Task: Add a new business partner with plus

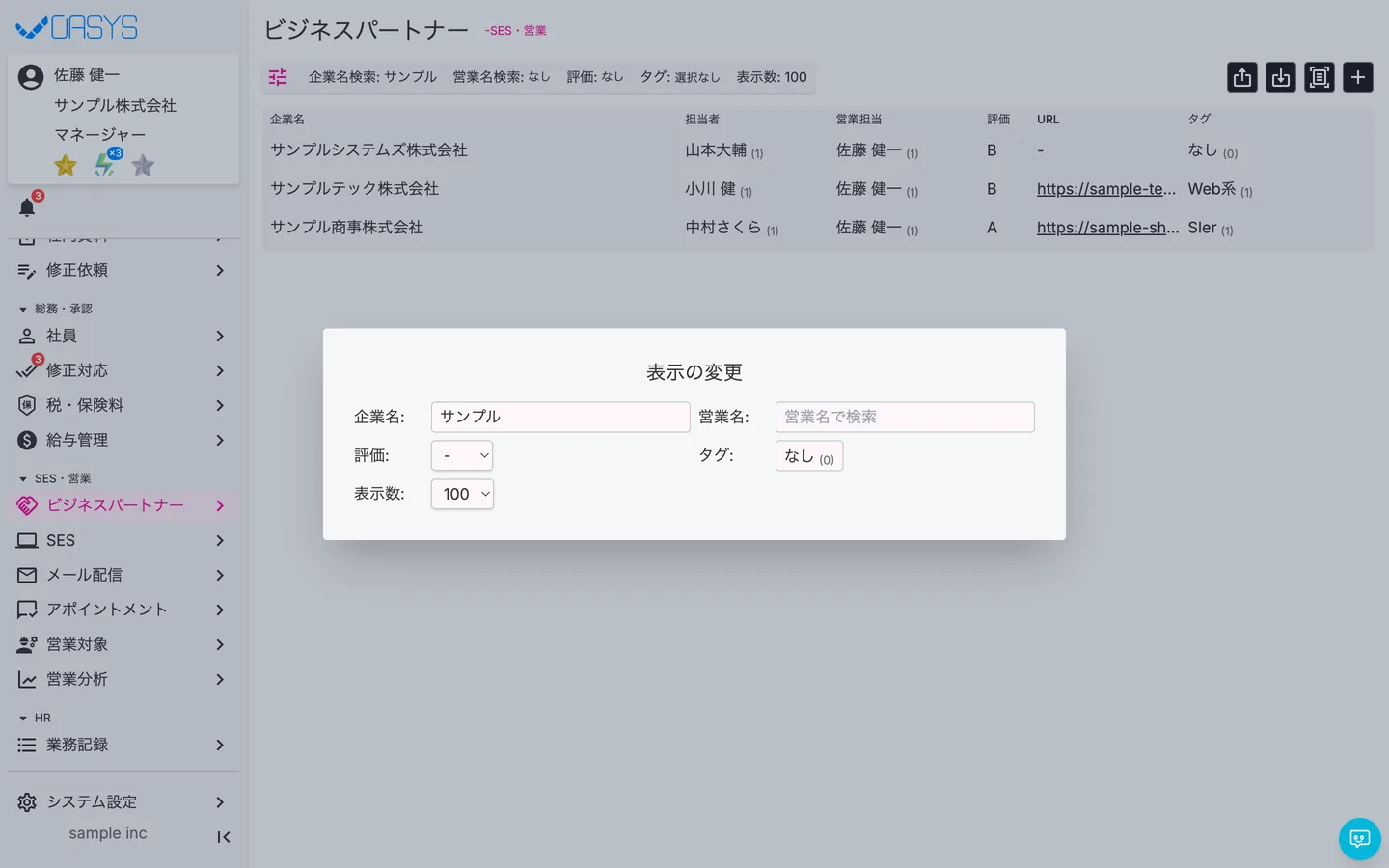Action: click(1358, 77)
